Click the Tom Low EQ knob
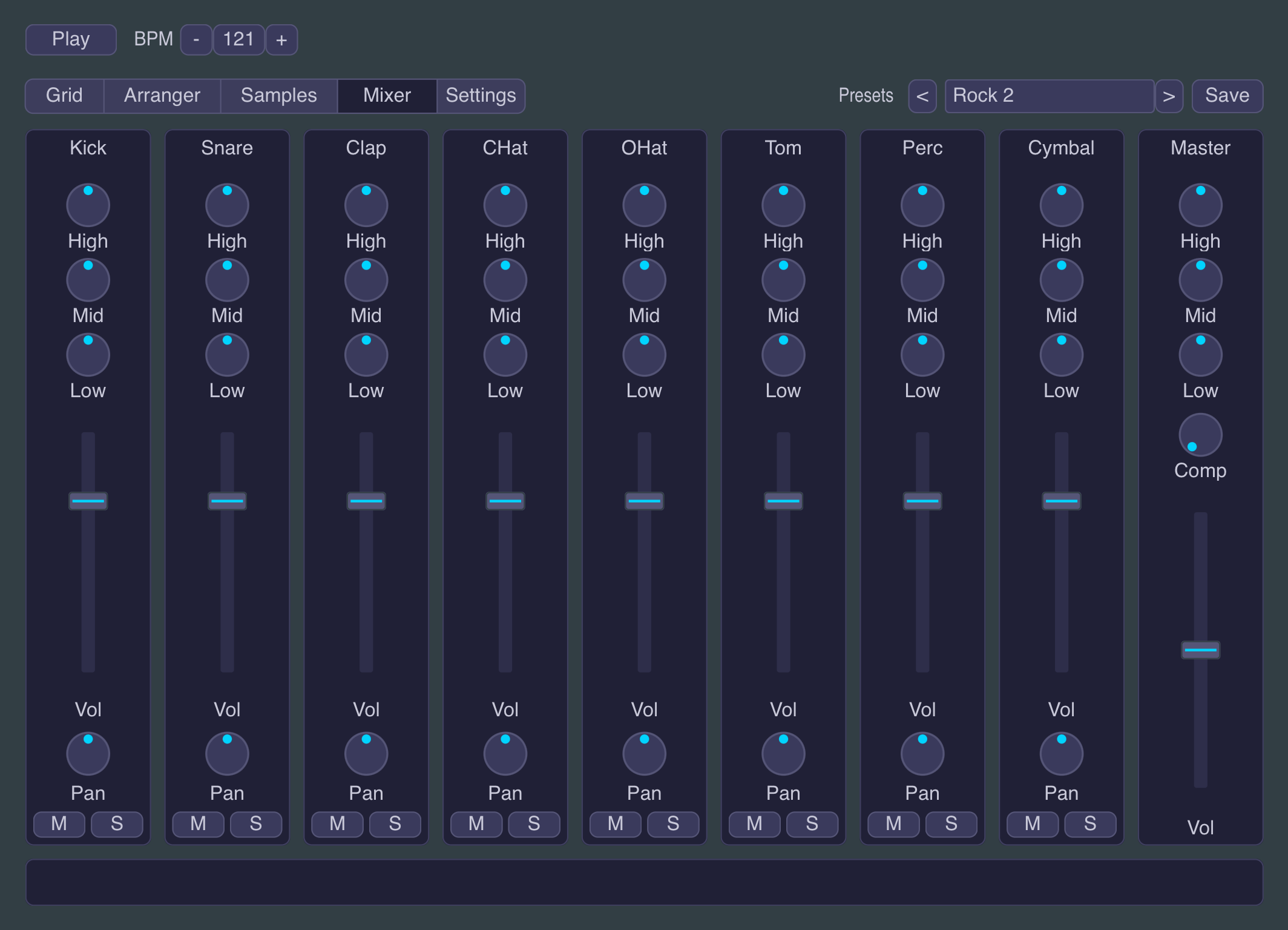This screenshot has height=930, width=1288. (x=783, y=355)
